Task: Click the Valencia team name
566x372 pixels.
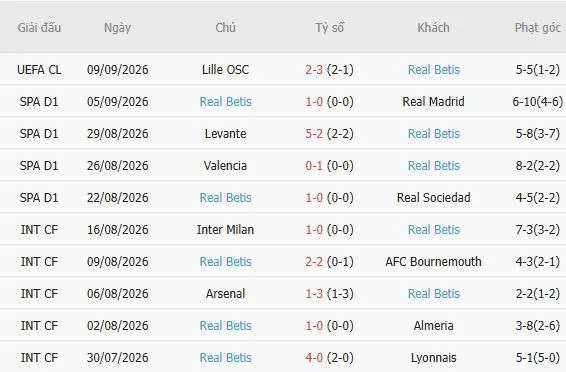Action: 226,166
